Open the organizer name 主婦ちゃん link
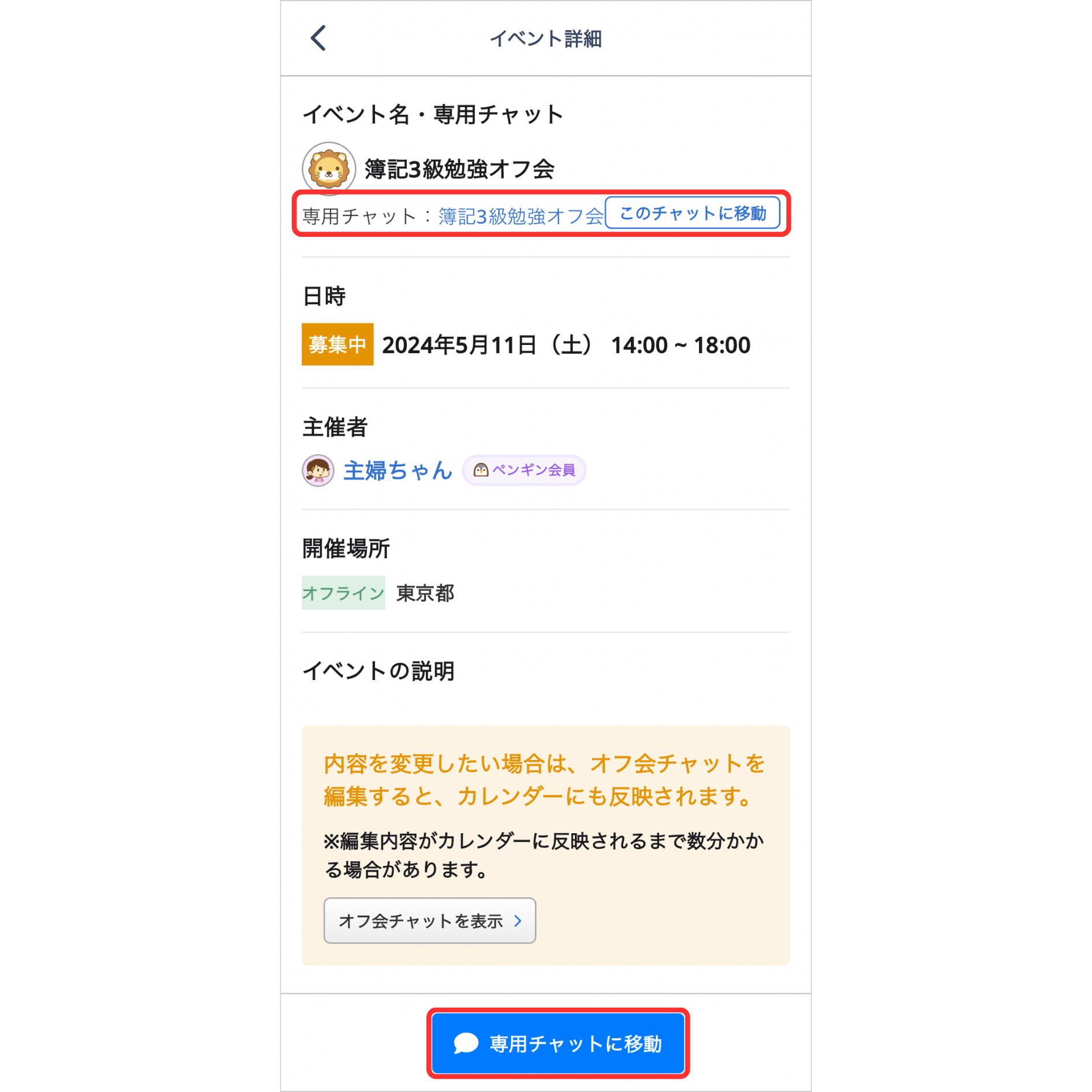Image resolution: width=1092 pixels, height=1092 pixels. click(x=398, y=470)
